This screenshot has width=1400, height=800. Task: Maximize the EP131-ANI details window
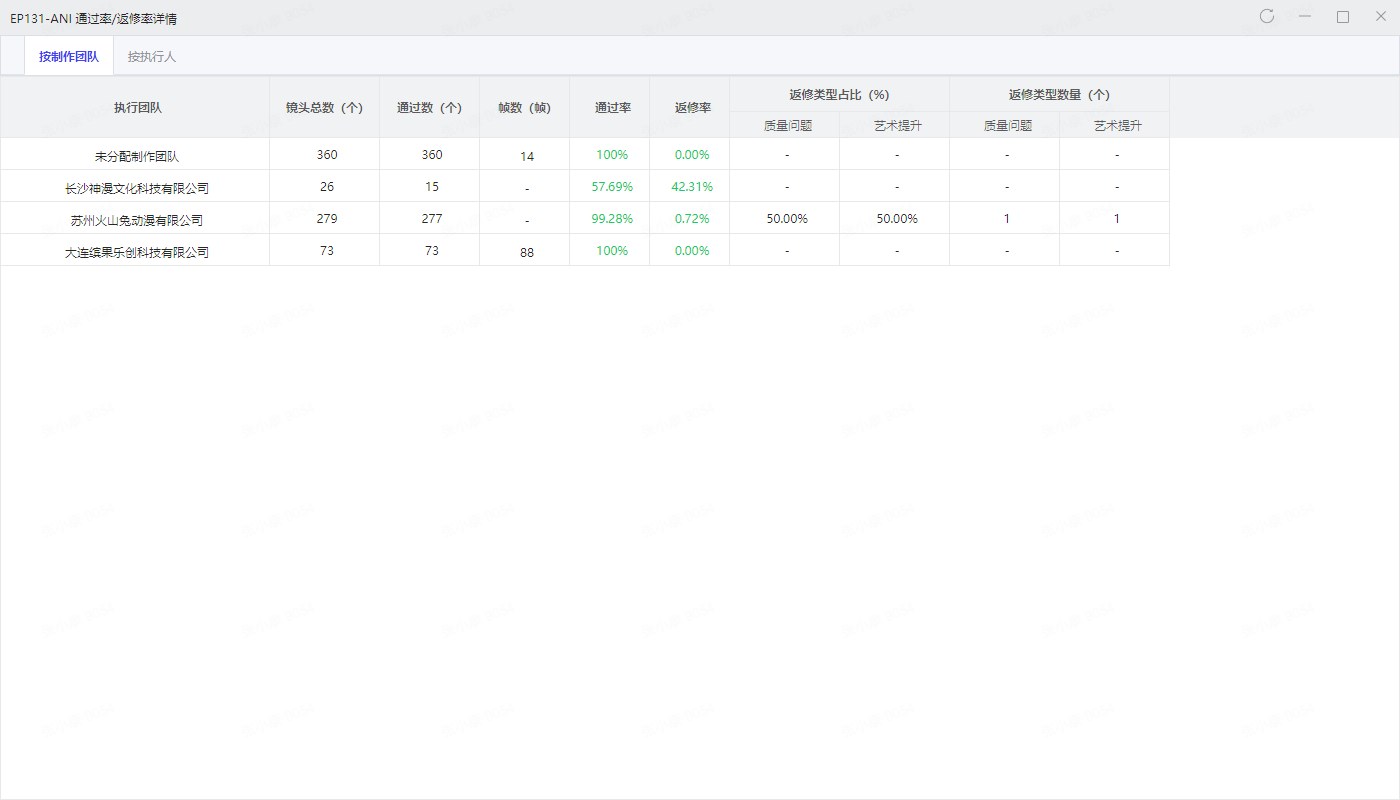pyautogui.click(x=1343, y=16)
